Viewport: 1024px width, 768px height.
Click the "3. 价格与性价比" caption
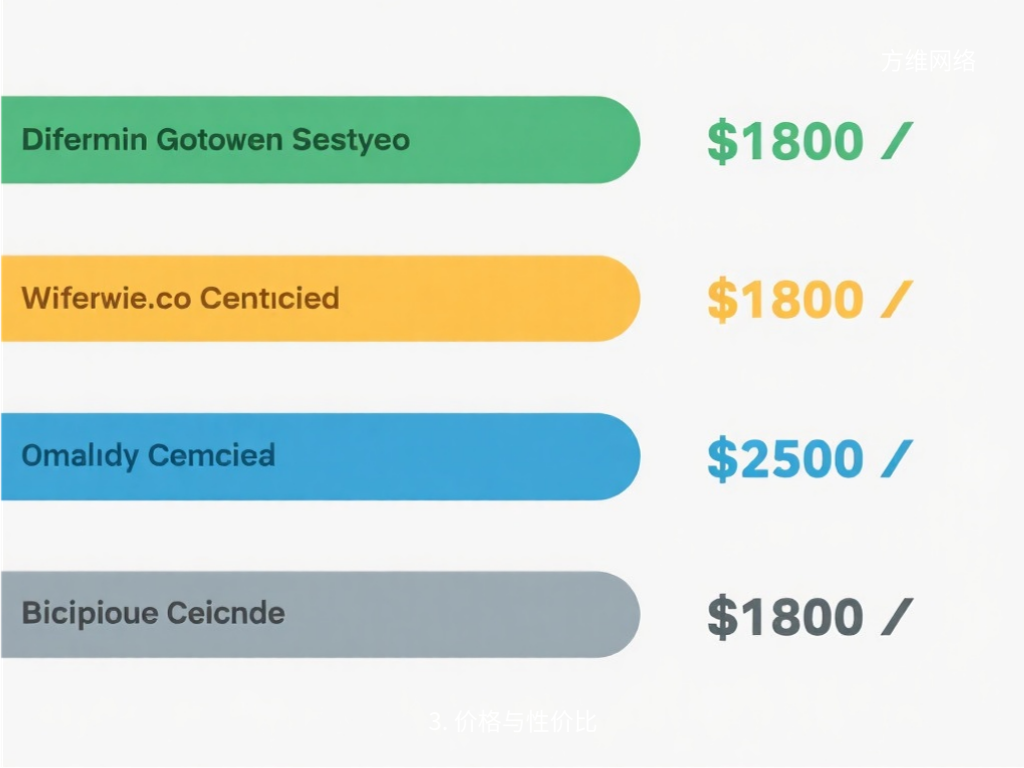click(512, 722)
